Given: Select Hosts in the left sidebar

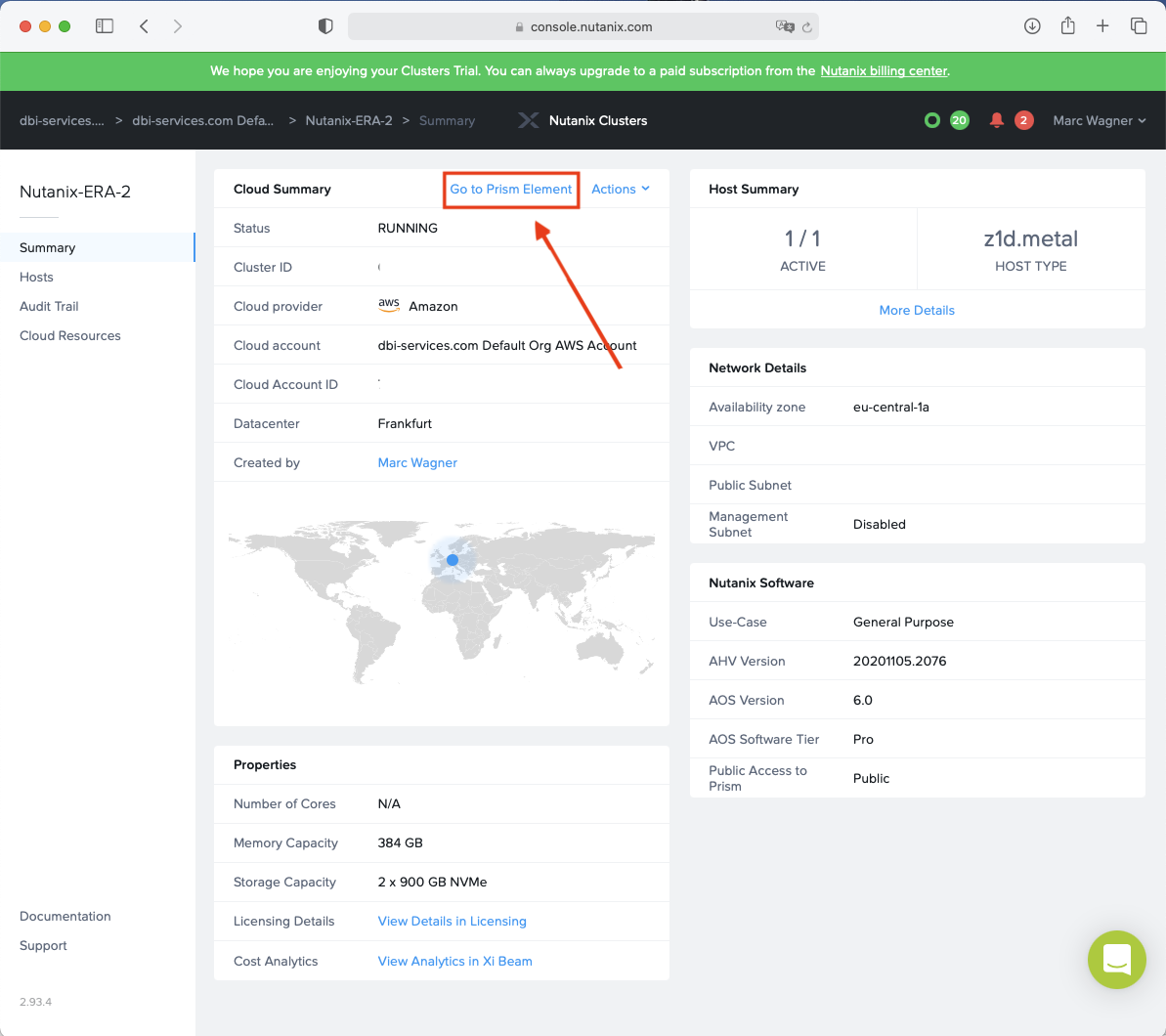Looking at the screenshot, I should 36,277.
